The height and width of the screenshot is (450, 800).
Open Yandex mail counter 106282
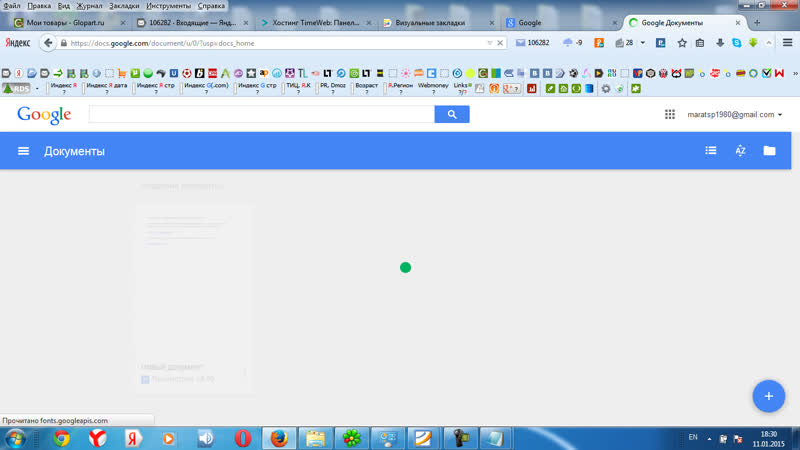point(532,43)
